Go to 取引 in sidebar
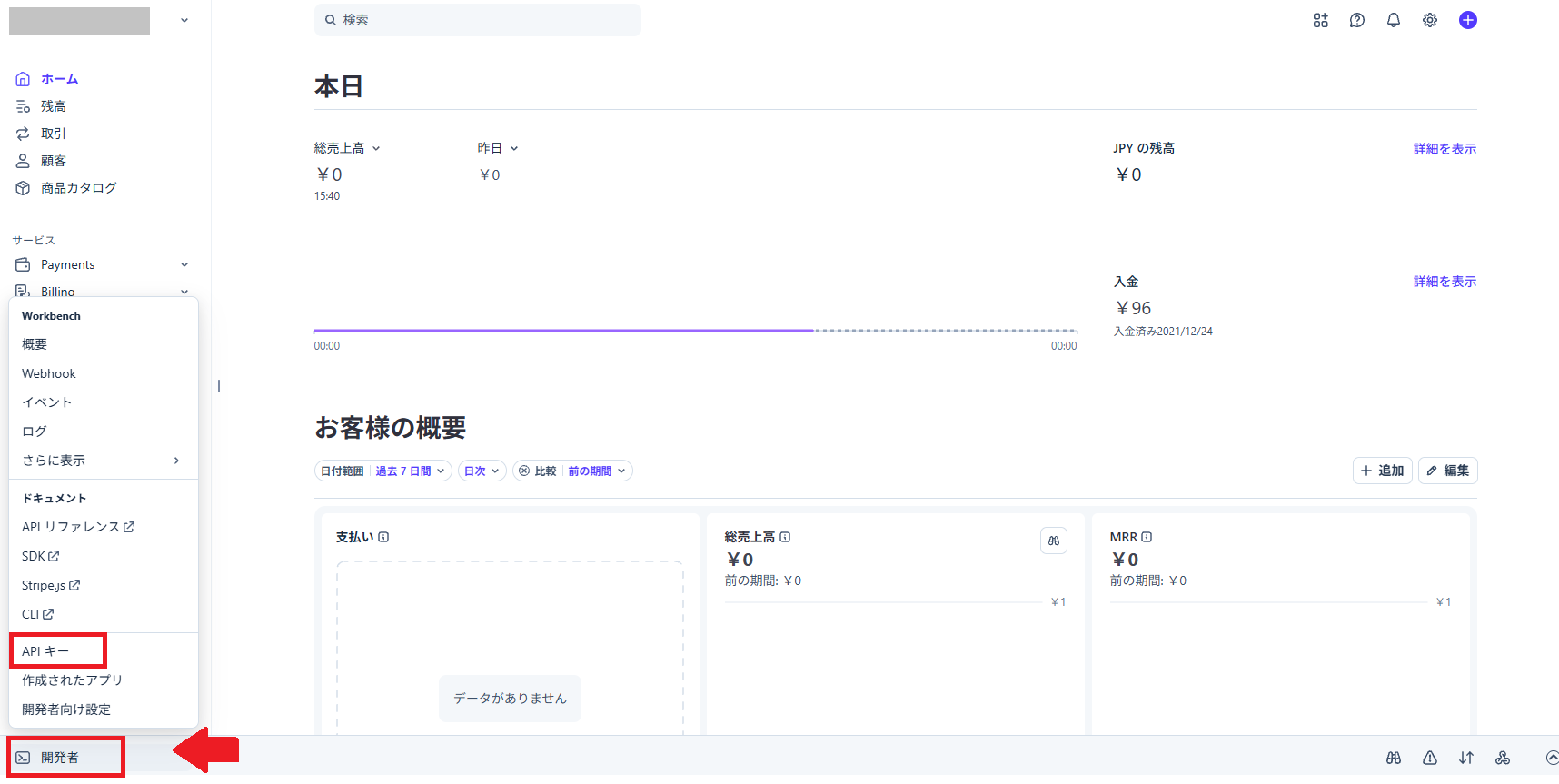 (x=54, y=134)
